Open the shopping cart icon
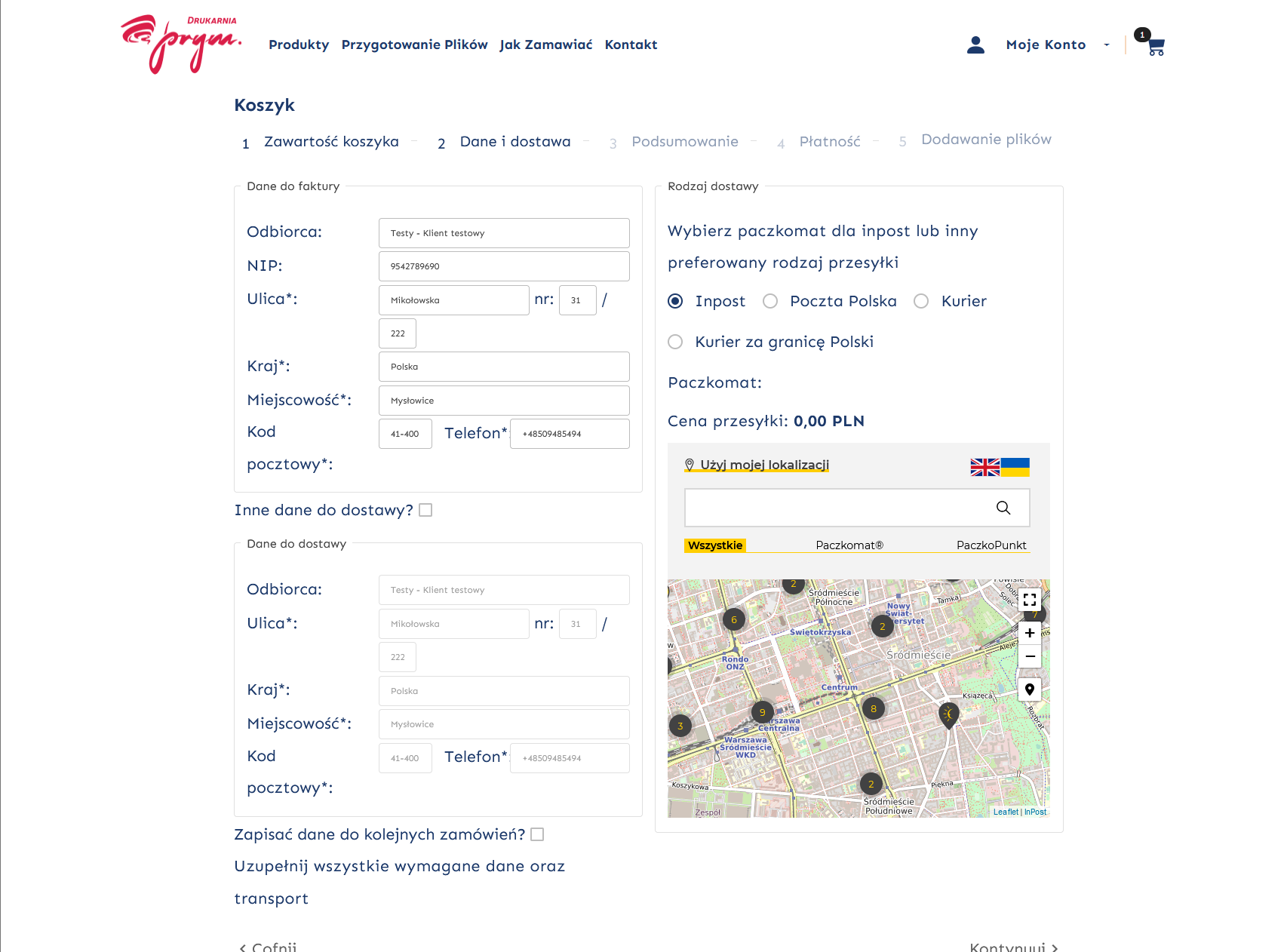 (x=1154, y=46)
